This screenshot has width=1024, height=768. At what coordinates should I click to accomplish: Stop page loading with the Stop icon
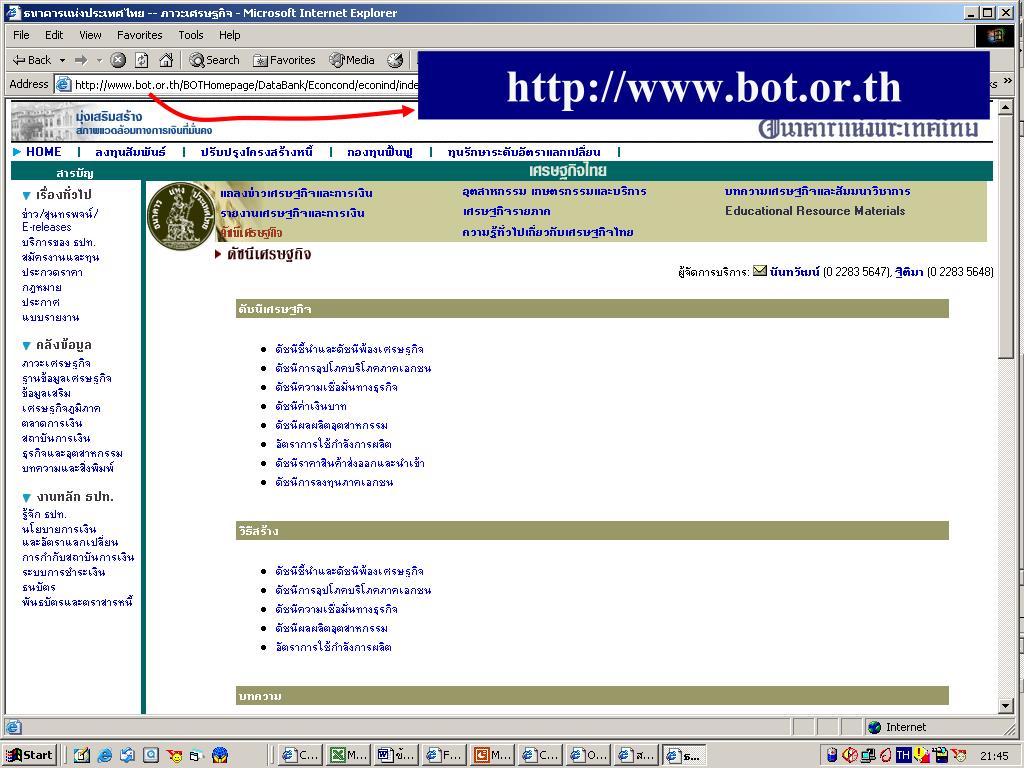(x=118, y=60)
